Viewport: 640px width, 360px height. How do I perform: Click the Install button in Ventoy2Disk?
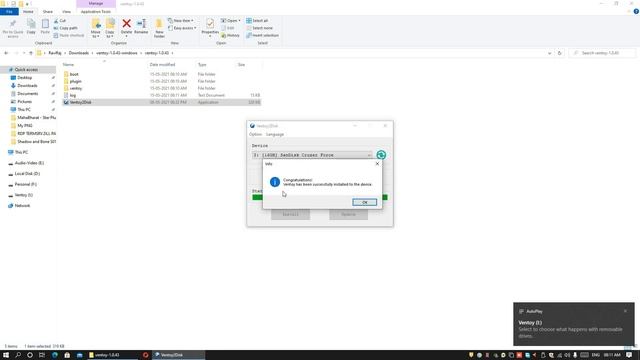click(291, 214)
